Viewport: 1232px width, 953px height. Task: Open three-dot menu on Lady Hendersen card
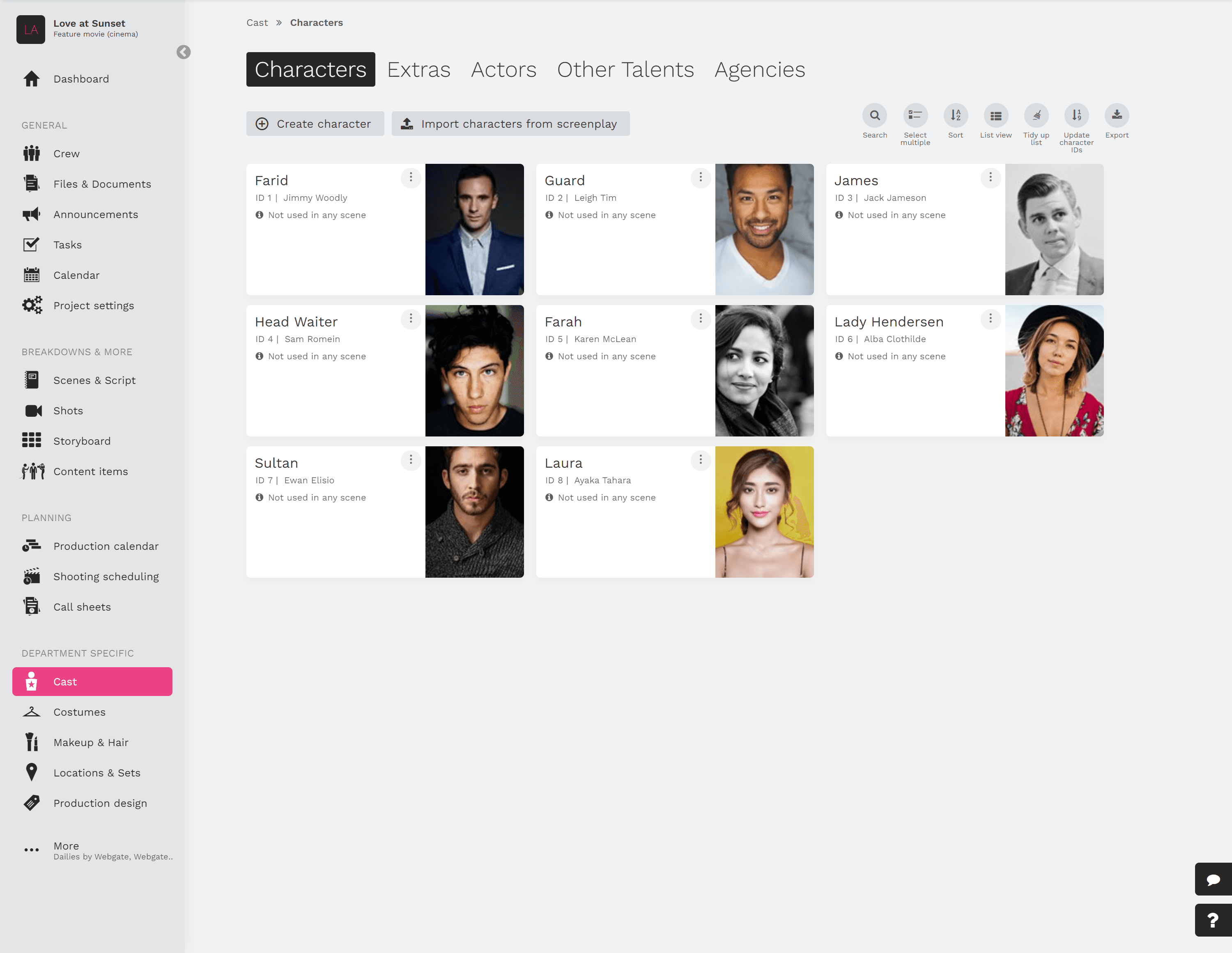click(x=990, y=319)
